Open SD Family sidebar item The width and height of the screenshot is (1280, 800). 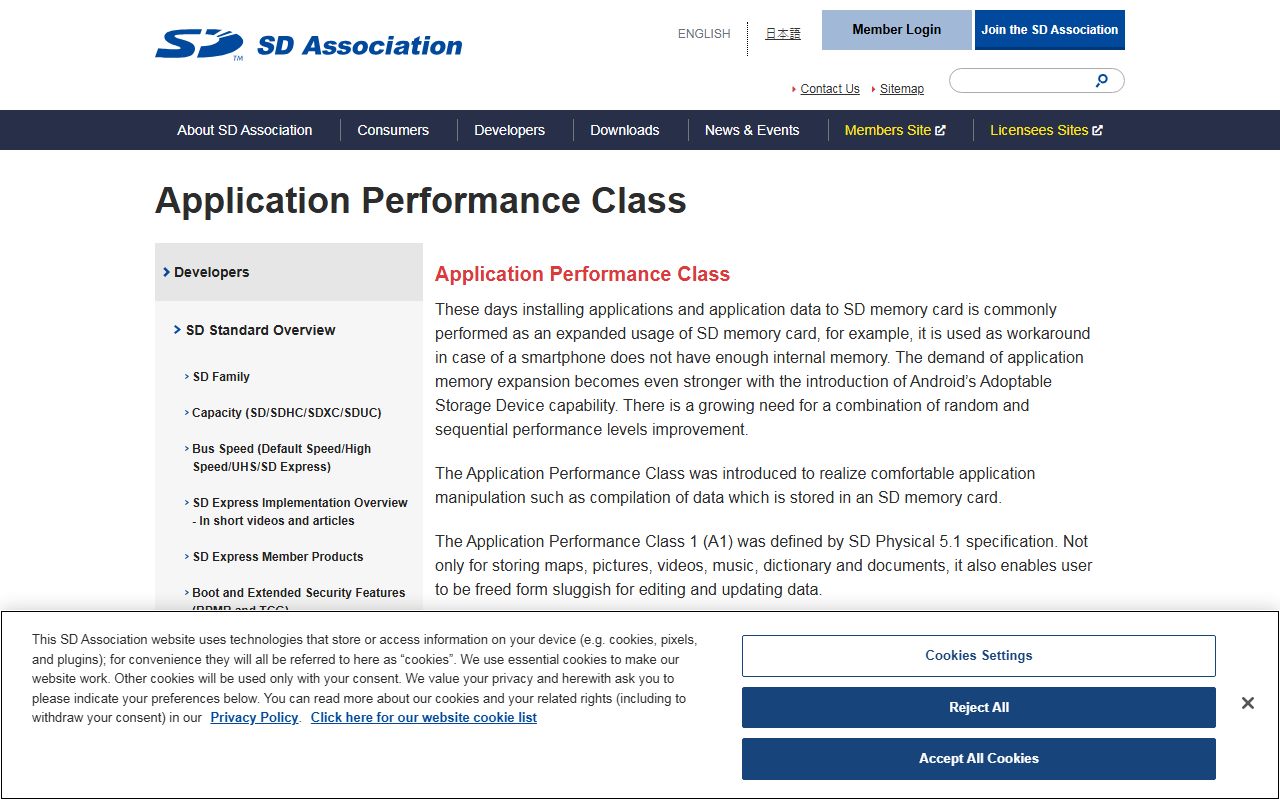pyautogui.click(x=221, y=377)
